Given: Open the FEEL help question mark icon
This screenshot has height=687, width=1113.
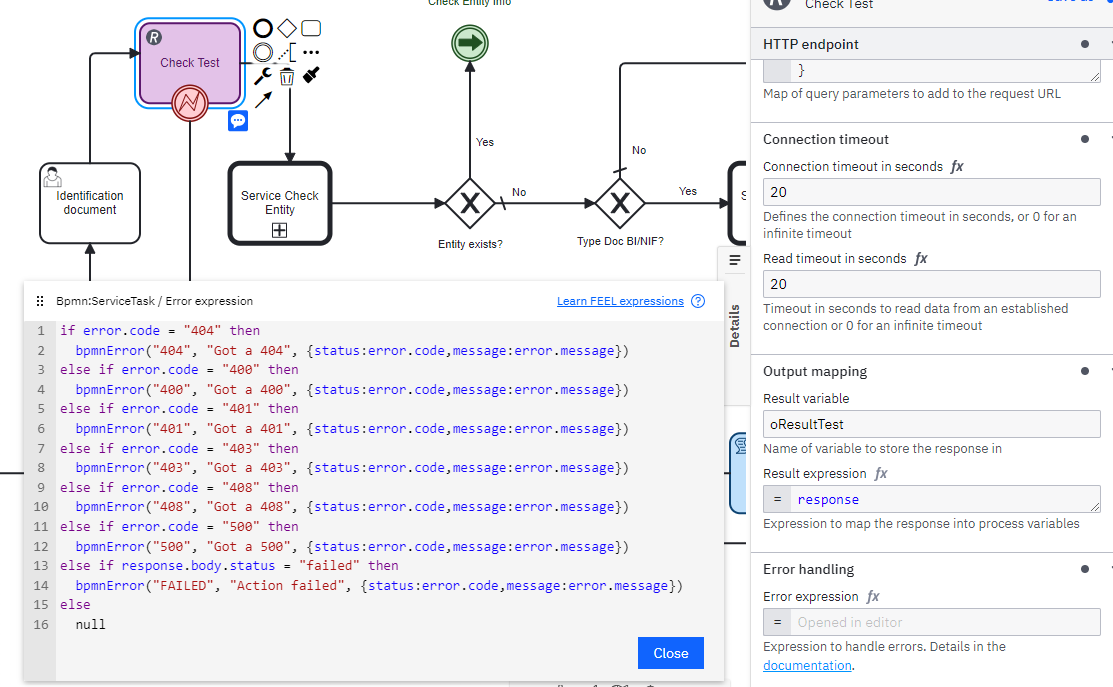Looking at the screenshot, I should click(x=698, y=301).
